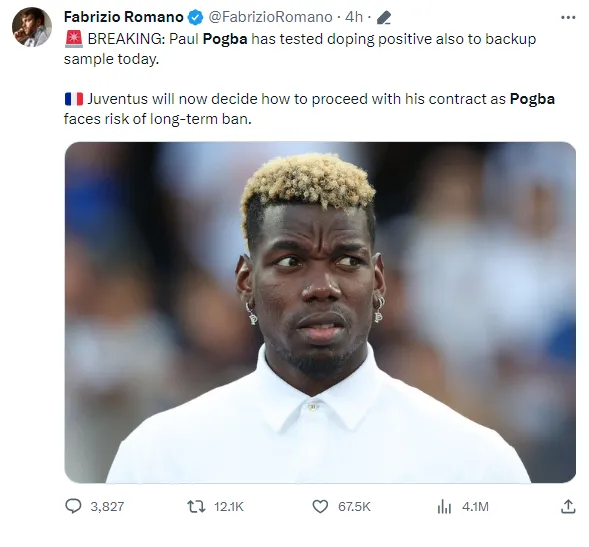Viewport: 589px width, 547px height.
Task: Click the blue verified badge
Action: tap(195, 17)
